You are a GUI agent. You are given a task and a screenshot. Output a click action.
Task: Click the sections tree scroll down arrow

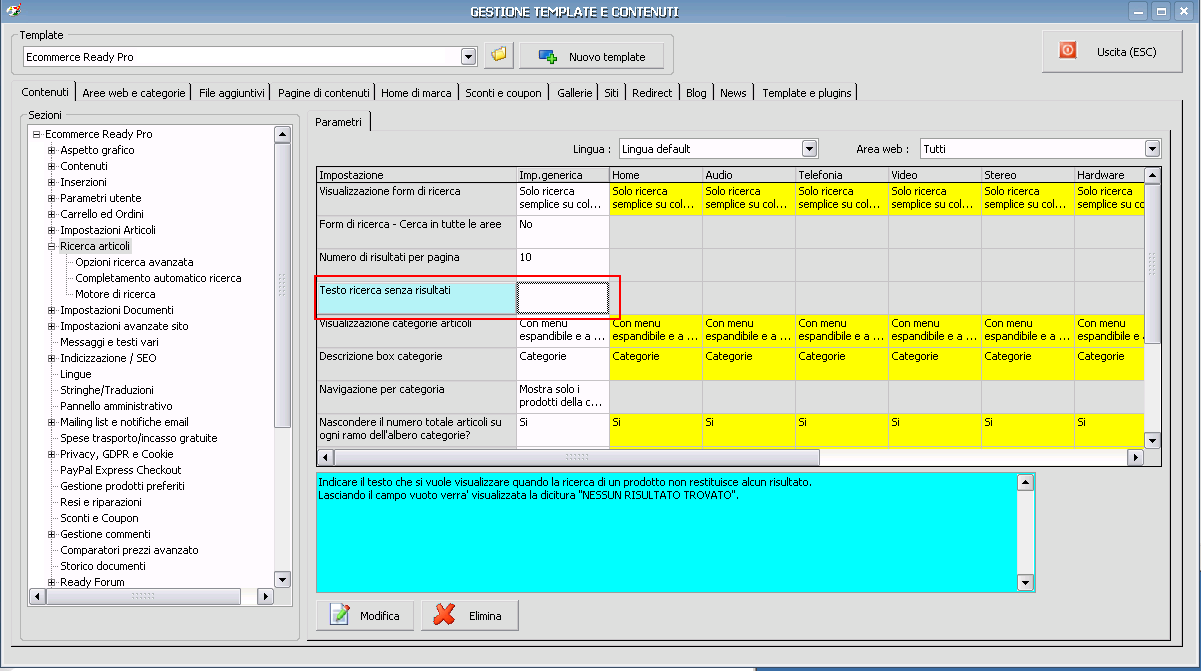(x=282, y=579)
